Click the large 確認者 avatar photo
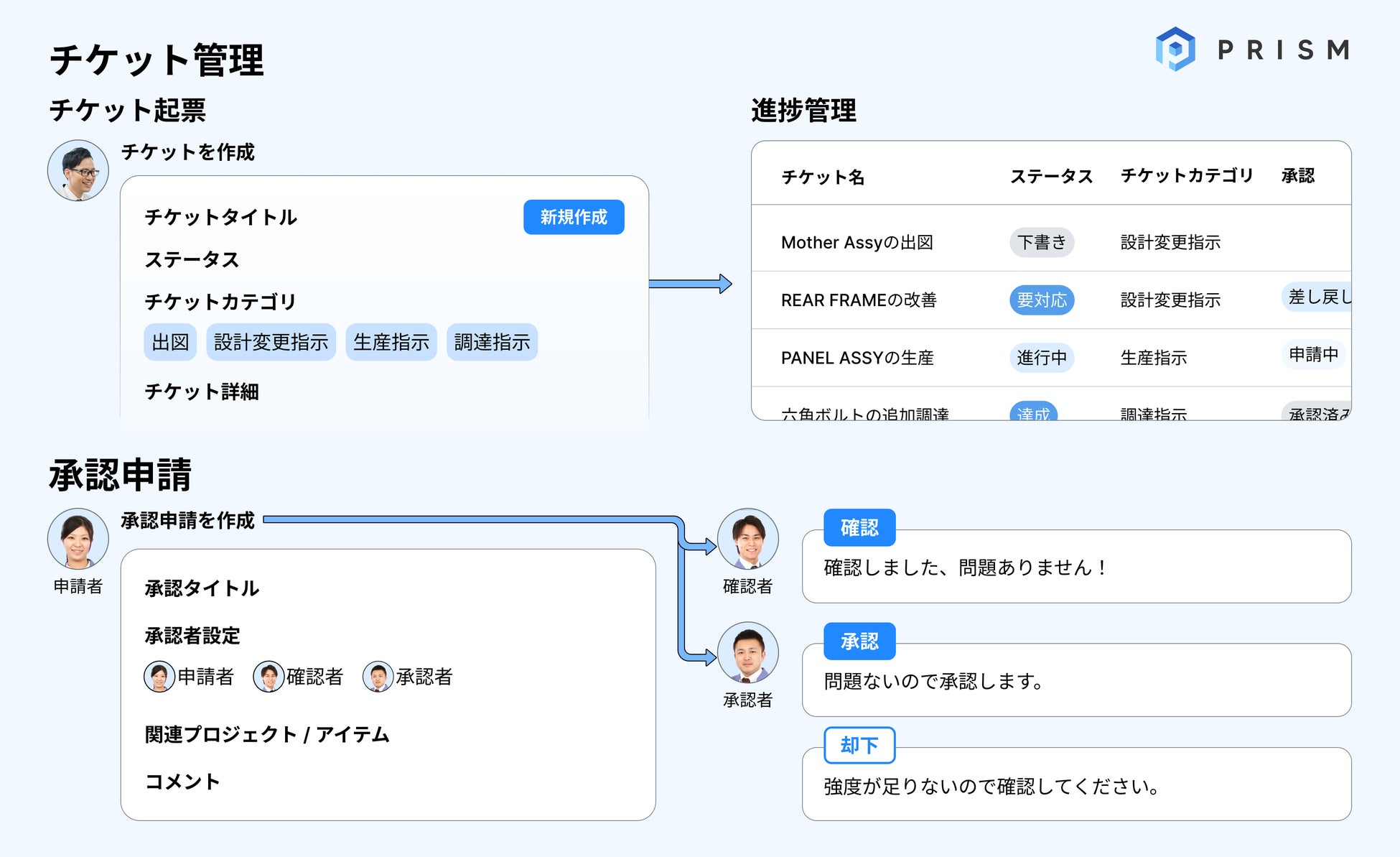The image size is (1400, 857). coord(748,539)
